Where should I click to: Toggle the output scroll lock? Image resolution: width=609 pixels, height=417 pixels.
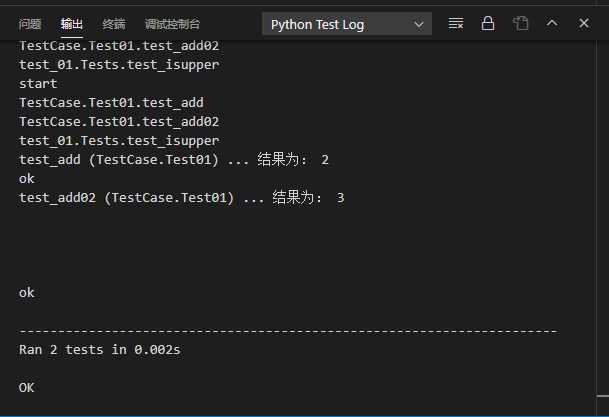tap(488, 23)
